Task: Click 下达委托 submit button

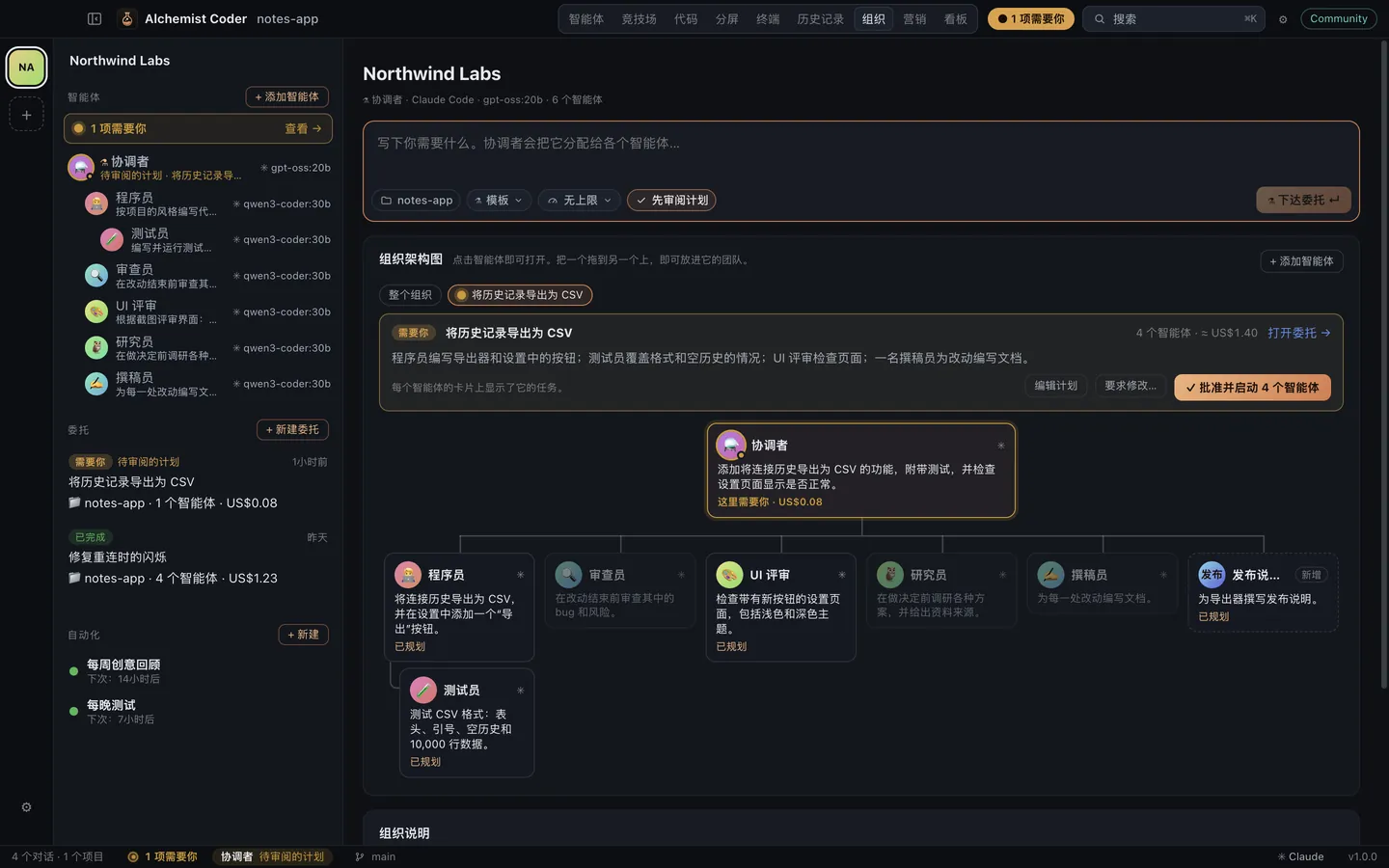Action: click(1303, 200)
